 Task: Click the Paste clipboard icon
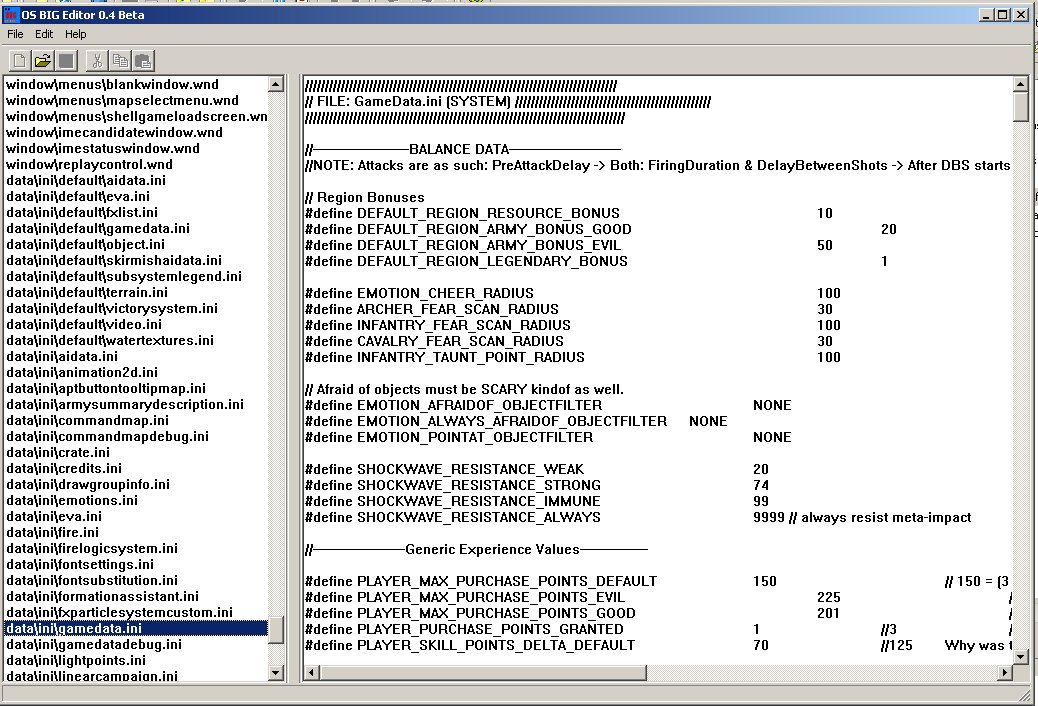click(x=142, y=60)
